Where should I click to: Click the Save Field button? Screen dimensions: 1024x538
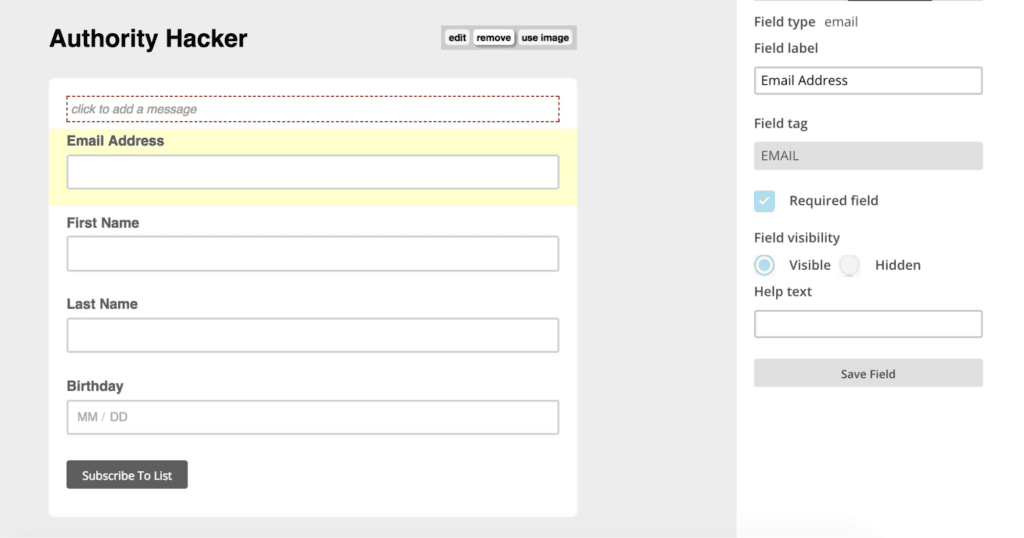pos(868,373)
